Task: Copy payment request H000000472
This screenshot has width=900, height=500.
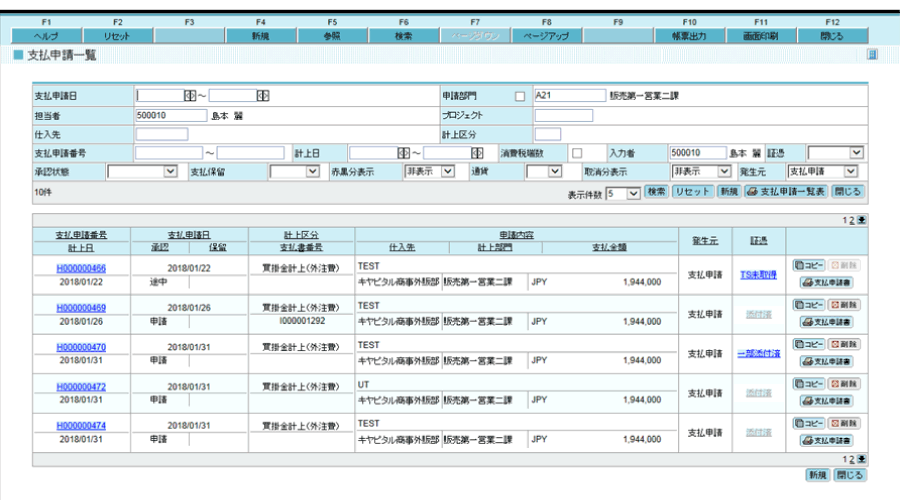Action: pyautogui.click(x=809, y=383)
